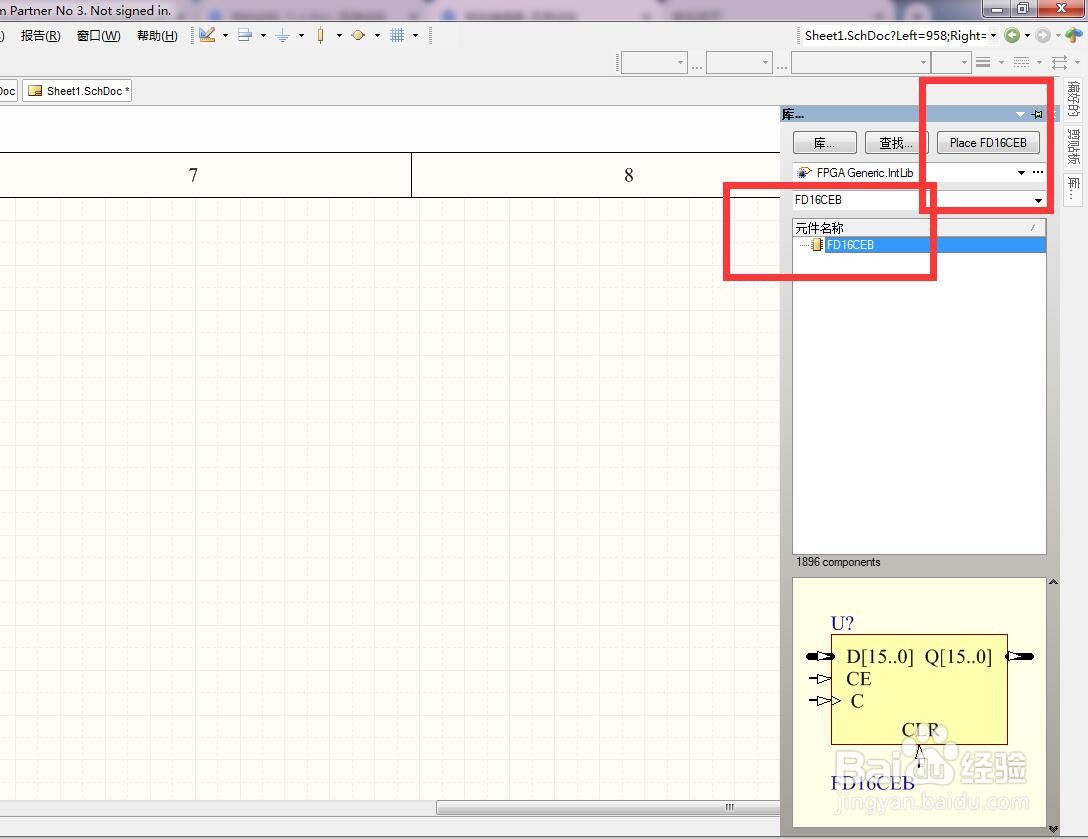Click the FD16CEB filter input field
Viewport: 1088px width, 839px height.
(912, 200)
